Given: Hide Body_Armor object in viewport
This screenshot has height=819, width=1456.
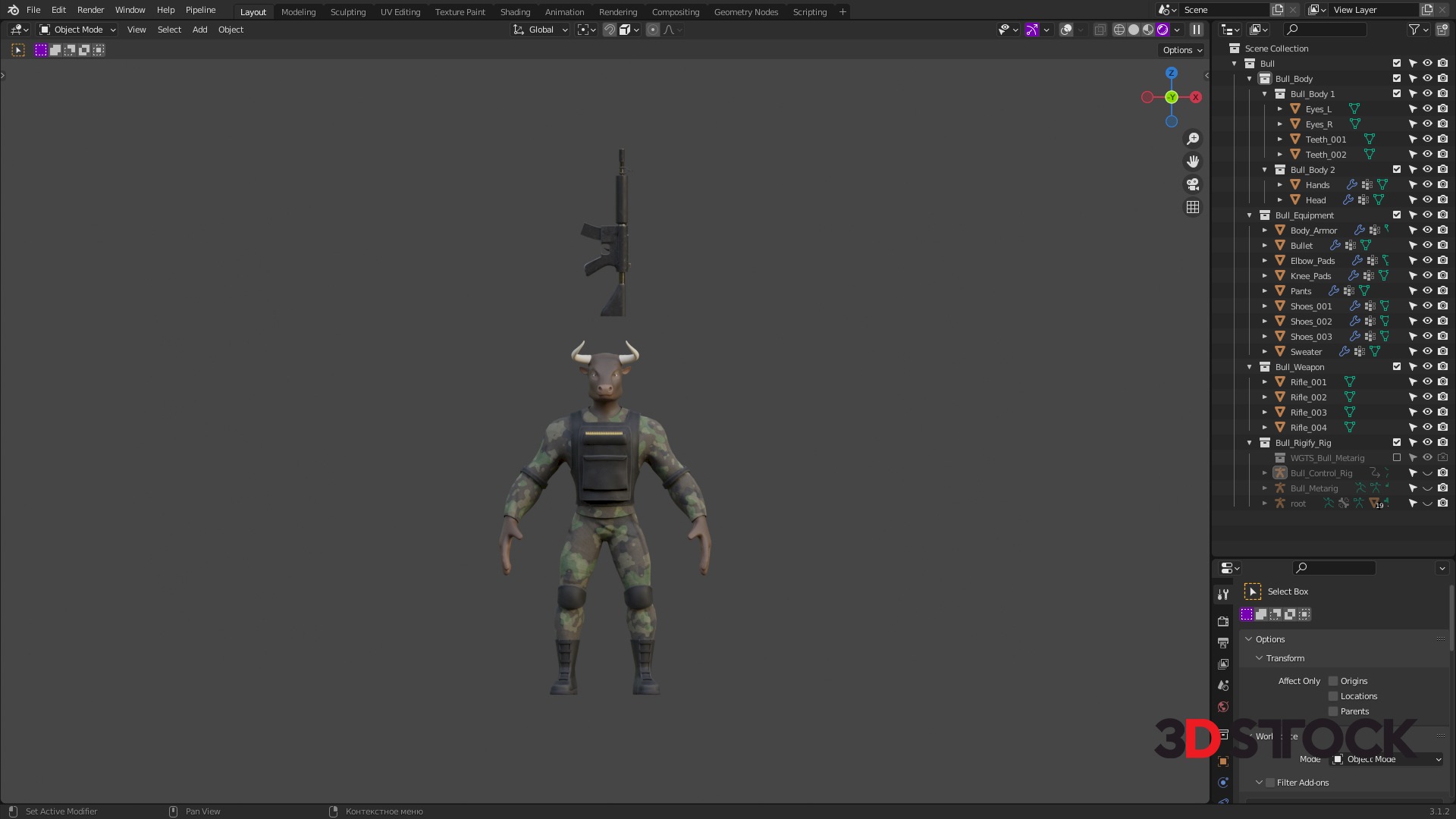Looking at the screenshot, I should point(1427,230).
